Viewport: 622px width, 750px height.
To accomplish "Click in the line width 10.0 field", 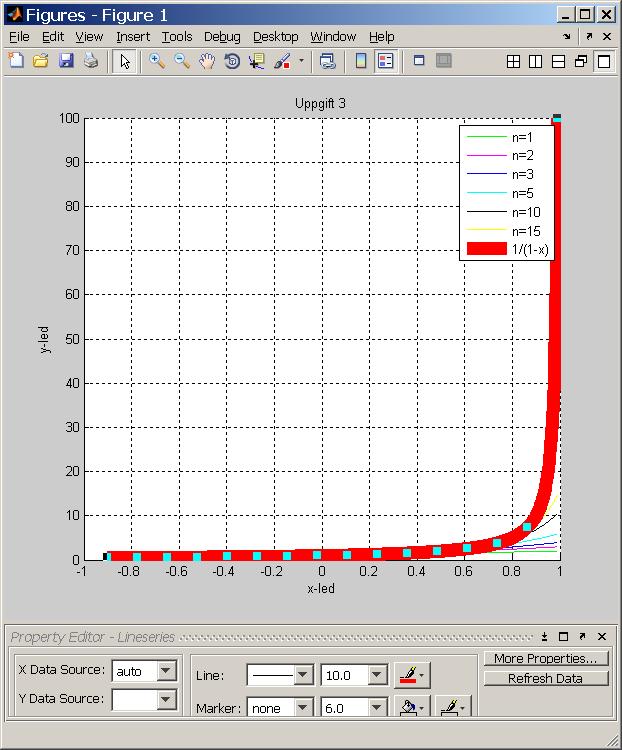I will 344,675.
